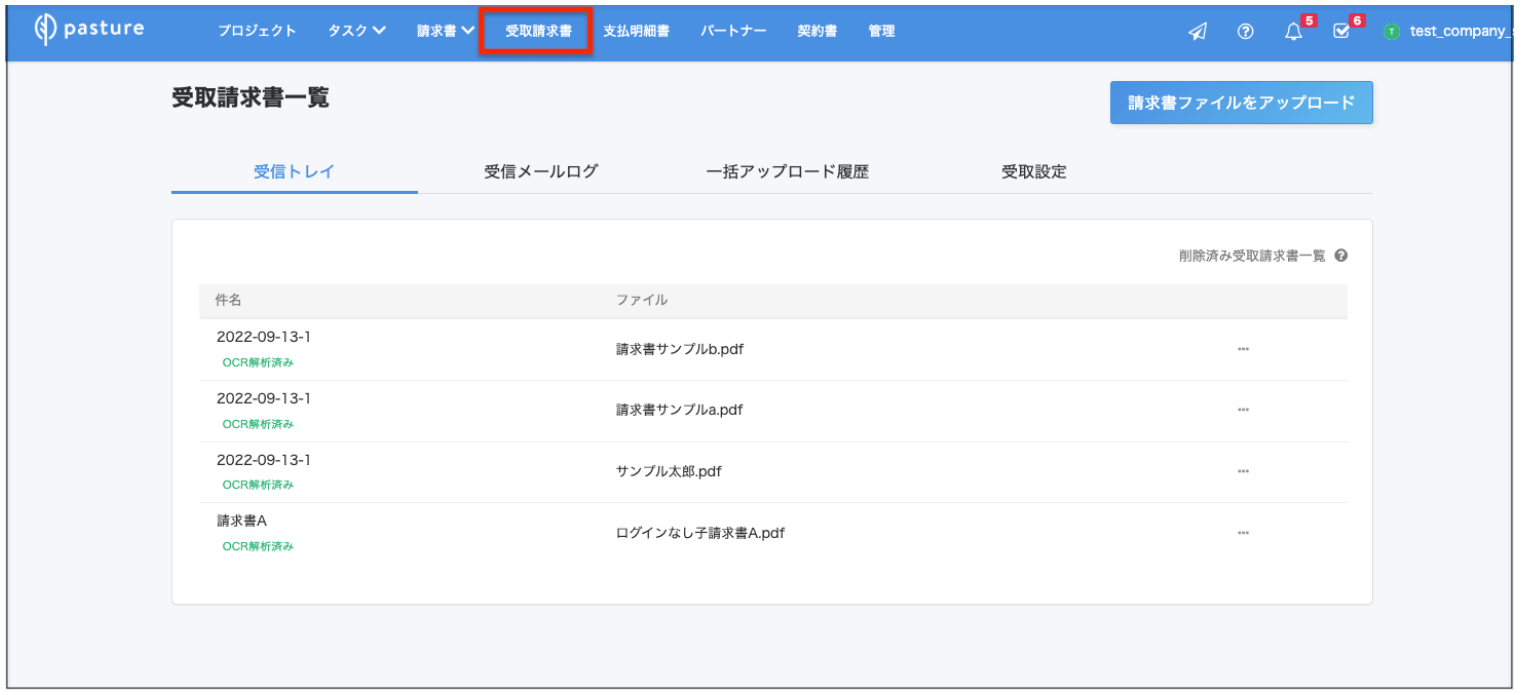Open the paper plane send icon
Viewport: 1523px width, 695px height.
point(1197,32)
